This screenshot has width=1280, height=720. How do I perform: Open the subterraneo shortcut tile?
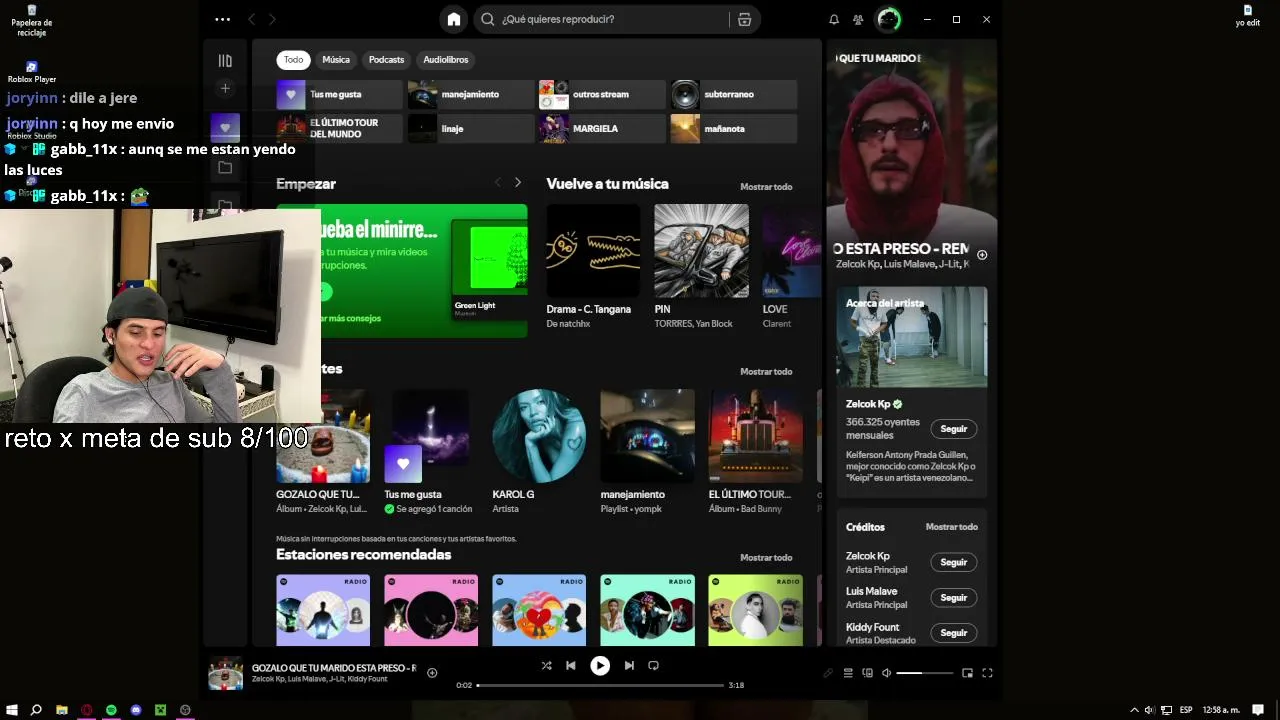734,94
